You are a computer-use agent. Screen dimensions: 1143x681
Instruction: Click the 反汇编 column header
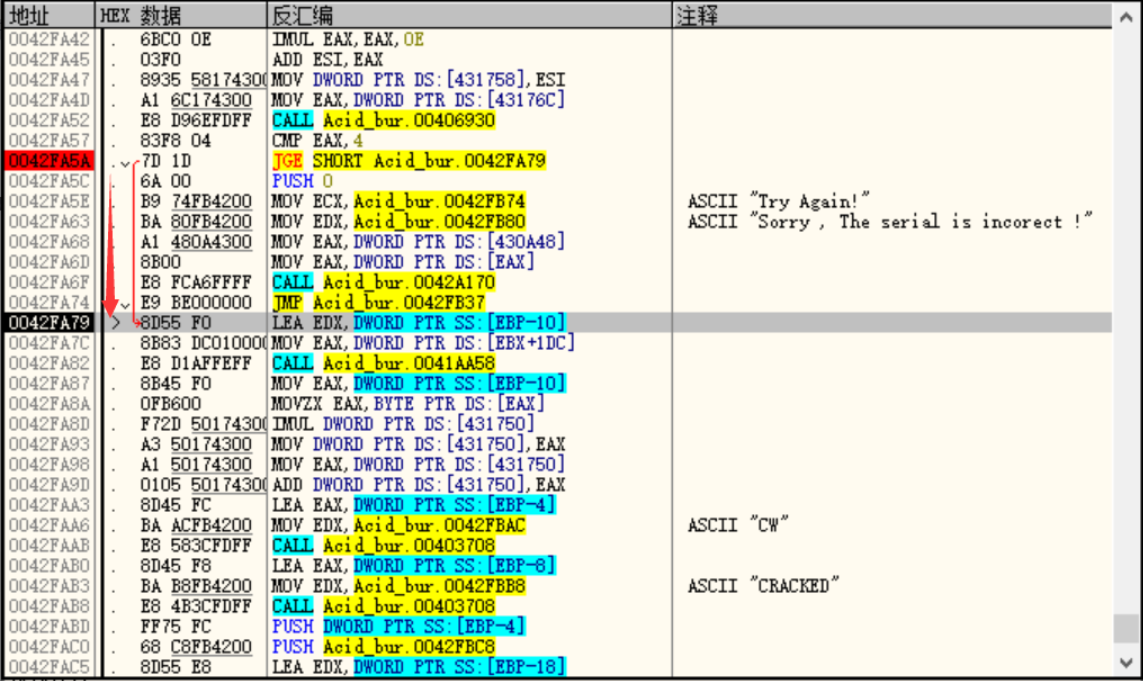point(469,15)
